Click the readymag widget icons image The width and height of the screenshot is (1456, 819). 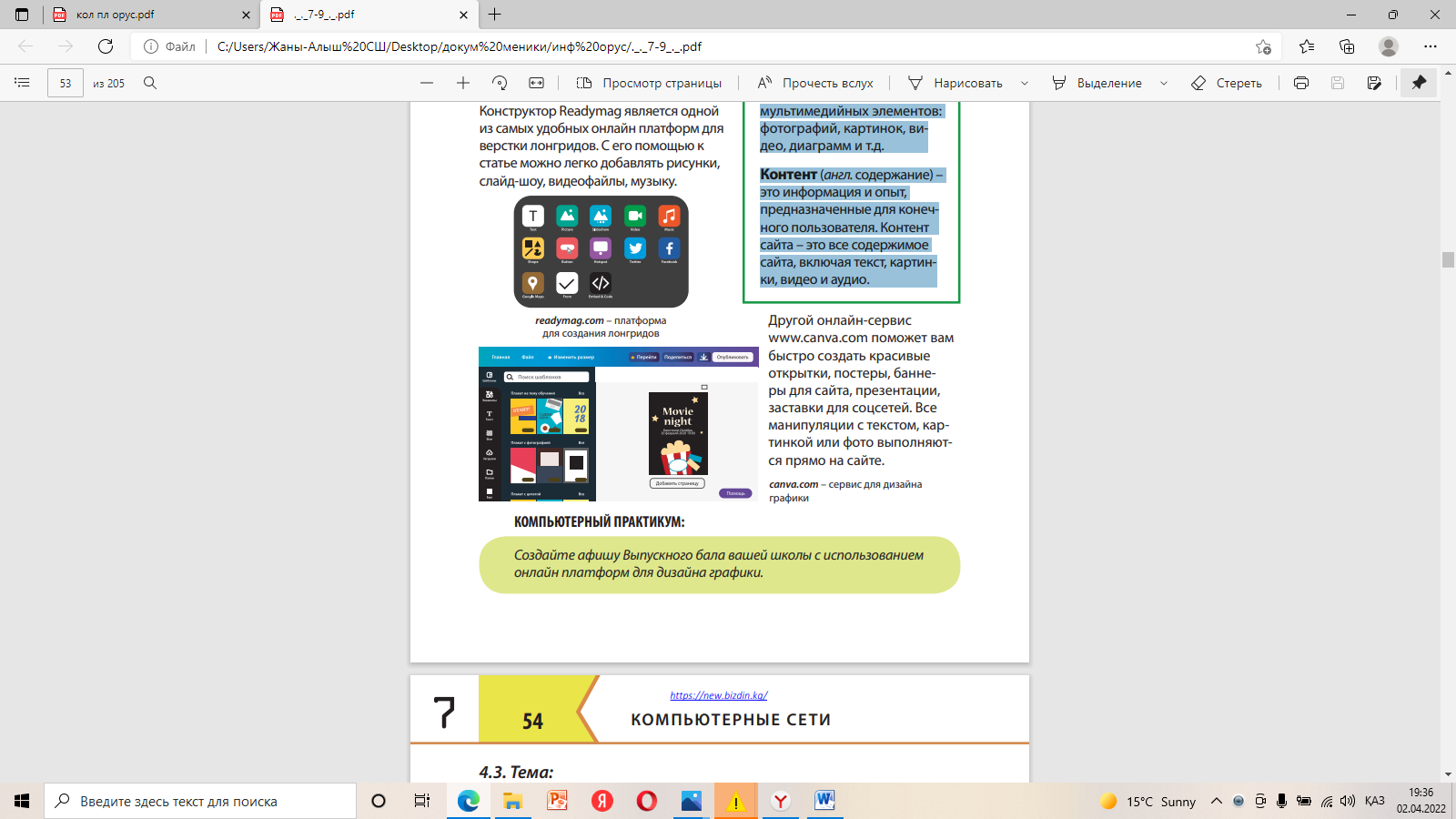pyautogui.click(x=602, y=252)
